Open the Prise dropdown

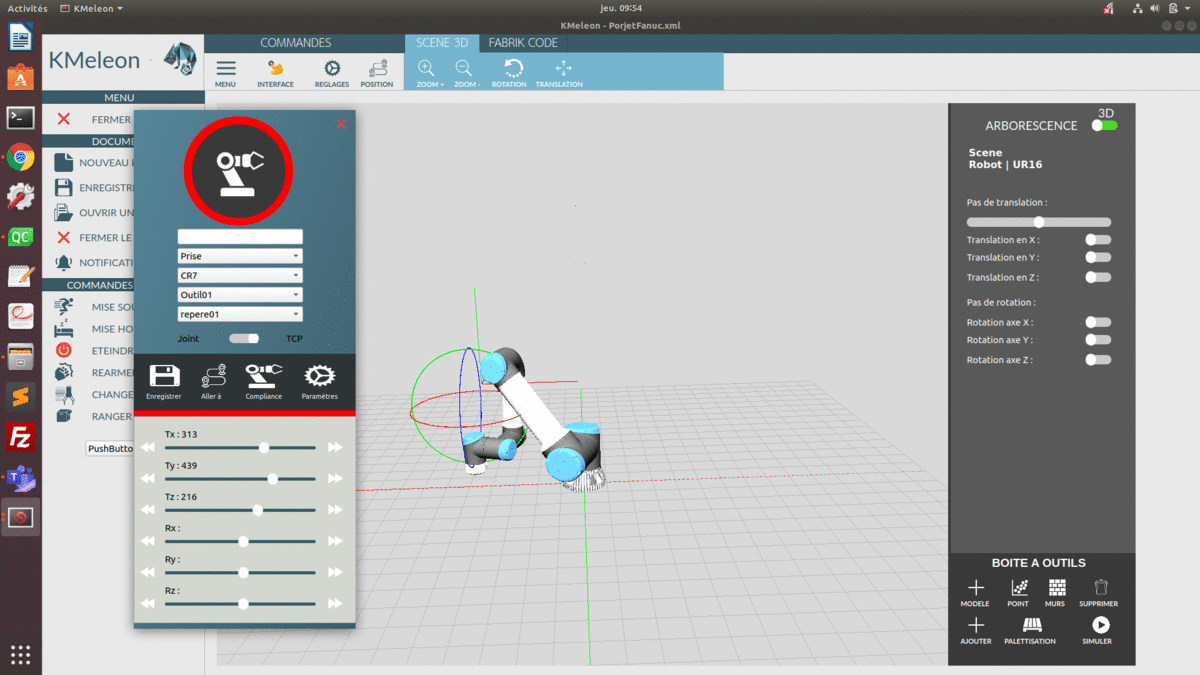pyautogui.click(x=240, y=256)
